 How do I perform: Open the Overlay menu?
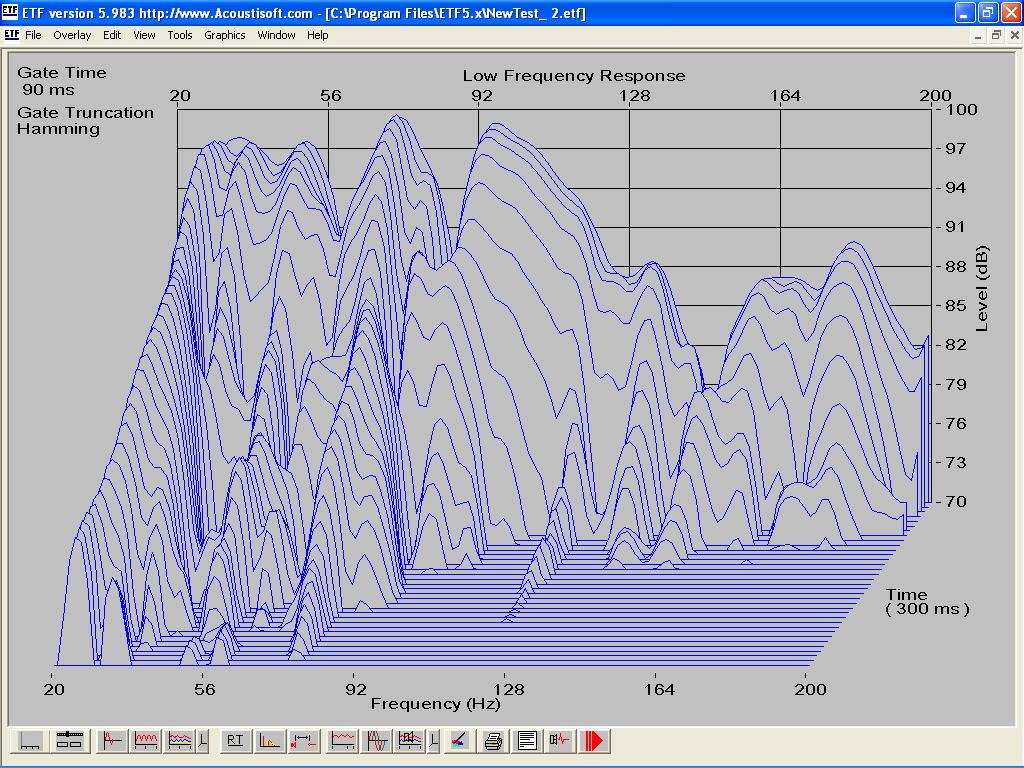[72, 35]
